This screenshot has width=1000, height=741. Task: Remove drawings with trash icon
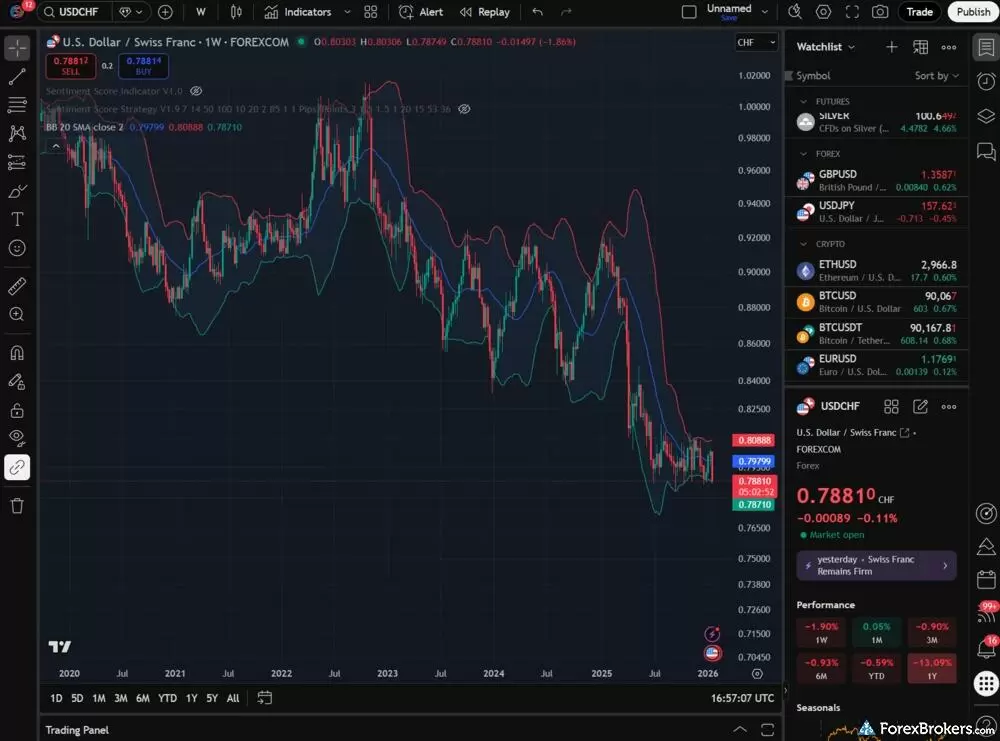tap(17, 506)
